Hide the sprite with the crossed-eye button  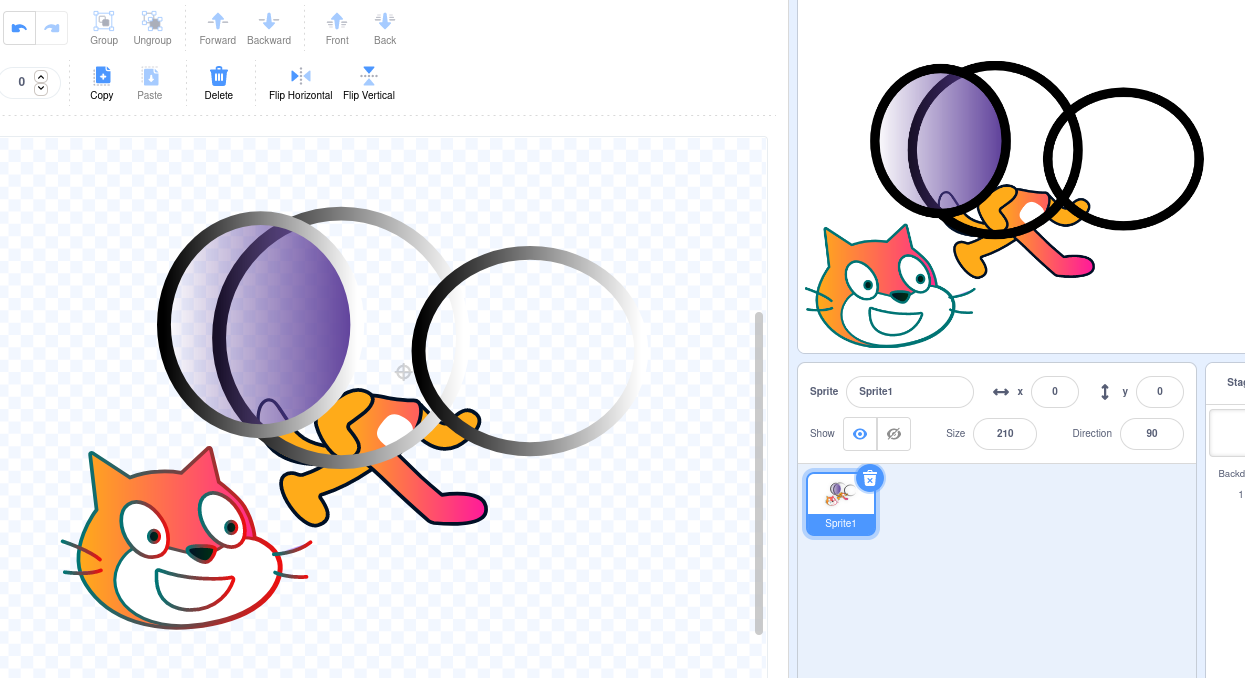coord(894,434)
